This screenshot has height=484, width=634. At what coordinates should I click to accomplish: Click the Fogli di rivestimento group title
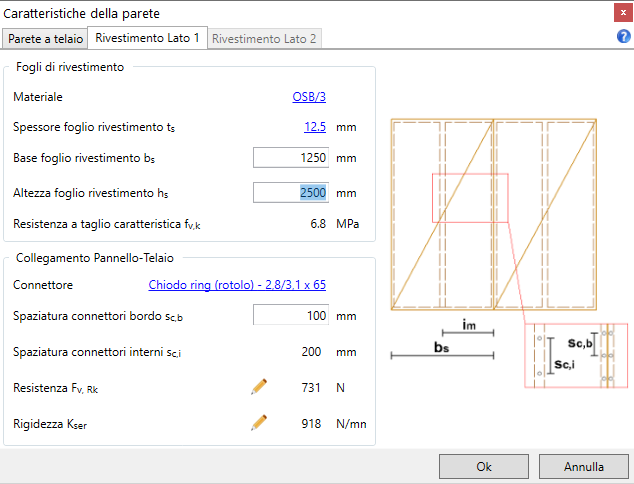(x=70, y=67)
